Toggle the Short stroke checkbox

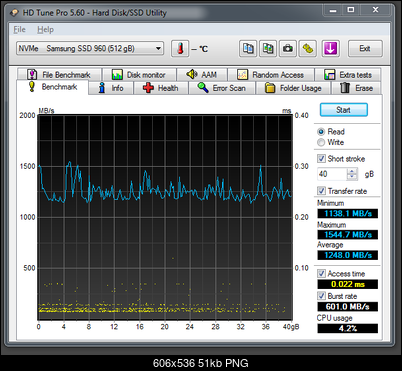click(321, 158)
